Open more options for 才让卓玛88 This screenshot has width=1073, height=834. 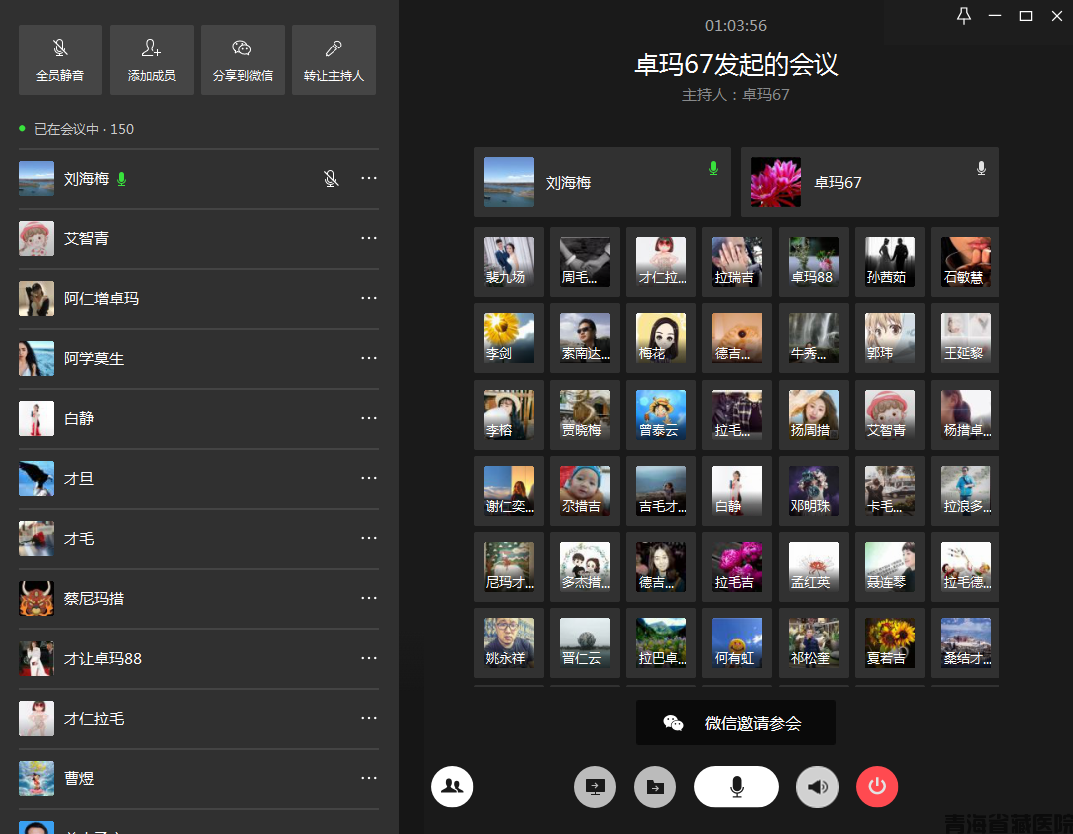click(x=369, y=658)
